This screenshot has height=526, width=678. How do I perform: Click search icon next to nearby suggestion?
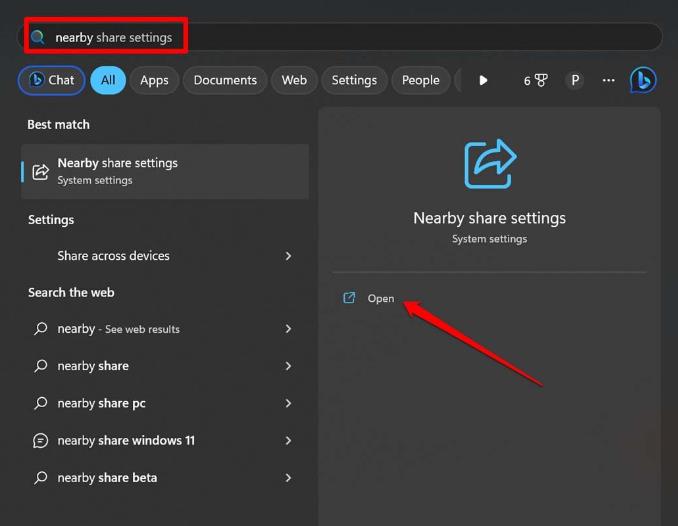pos(41,329)
